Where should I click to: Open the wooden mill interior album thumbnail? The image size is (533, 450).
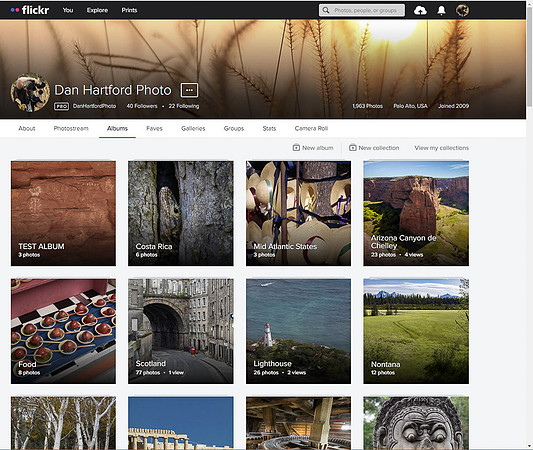coord(298,423)
